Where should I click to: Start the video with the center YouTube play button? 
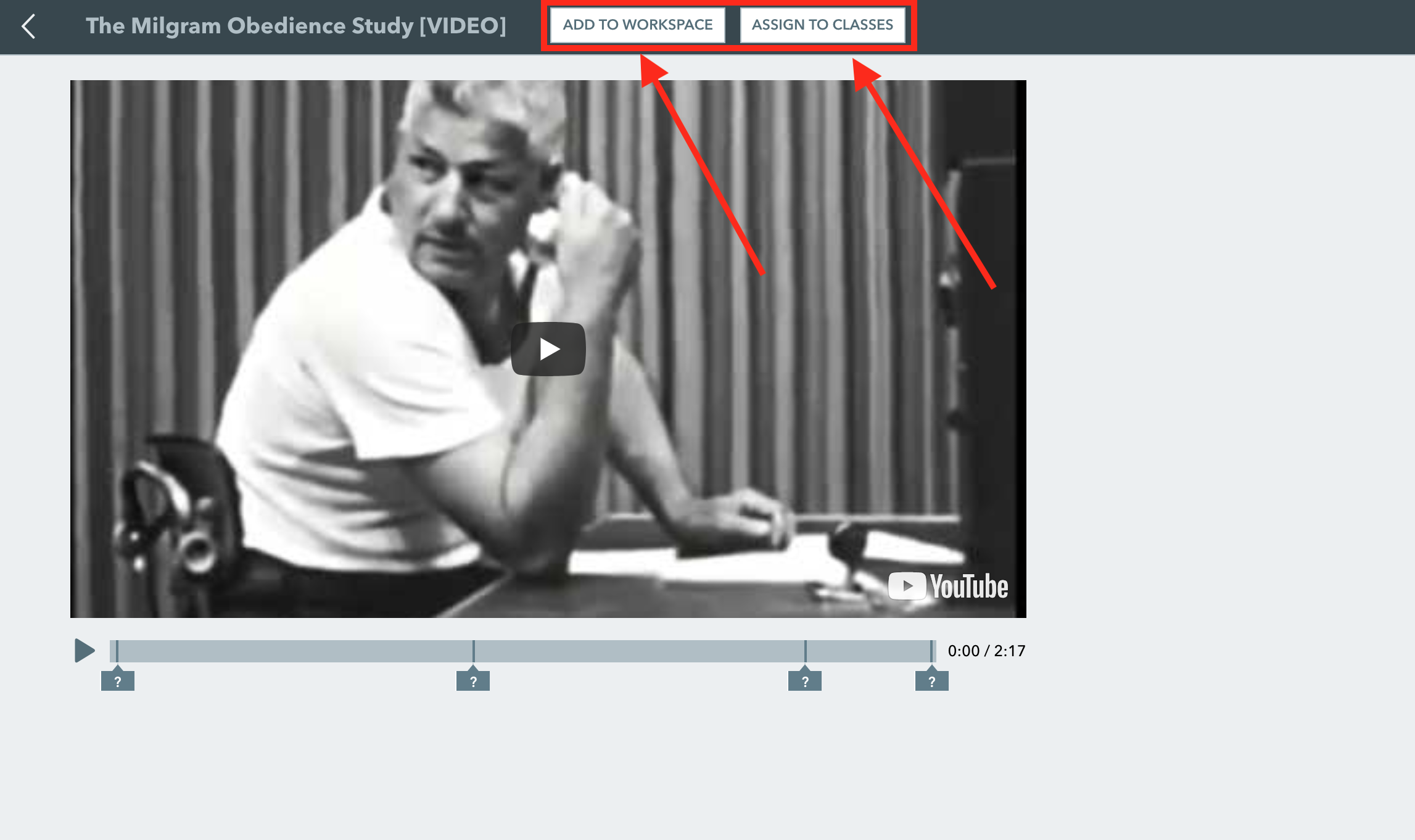tap(548, 348)
